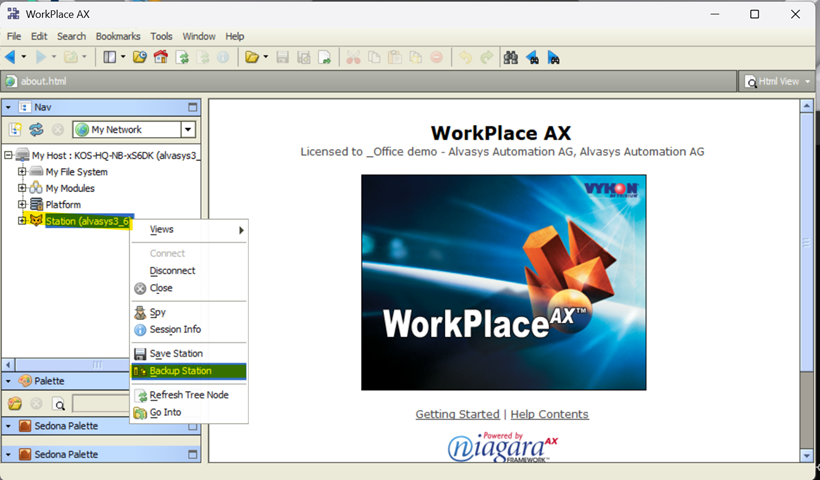The image size is (820, 480).
Task: Click the Sync tree arrows icon in Nav
Action: [36, 129]
